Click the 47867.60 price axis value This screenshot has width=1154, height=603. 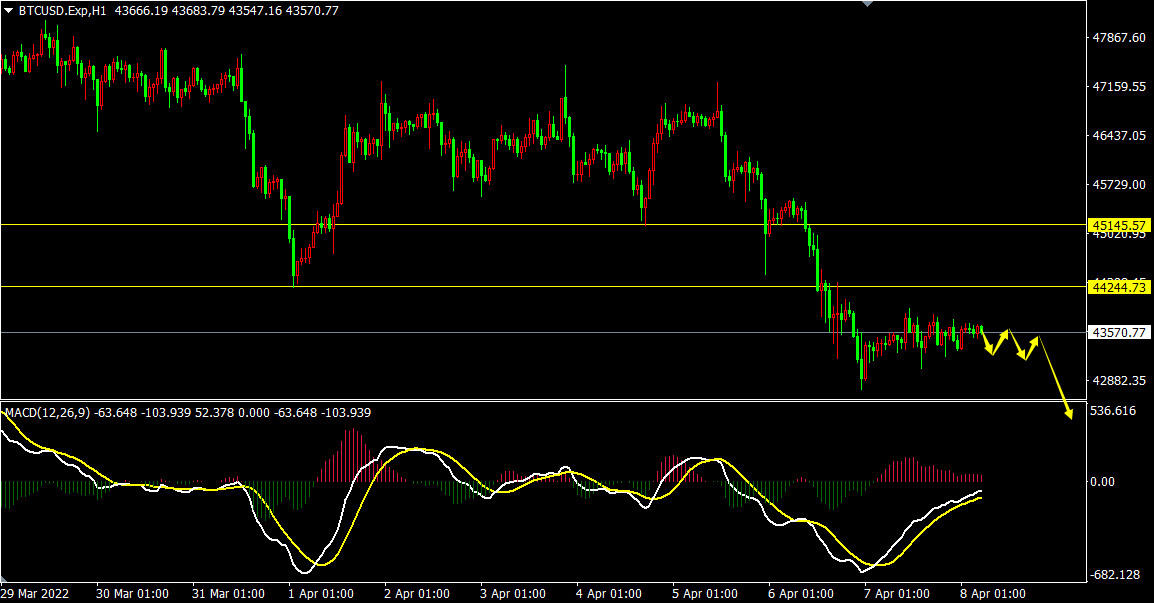click(1119, 38)
